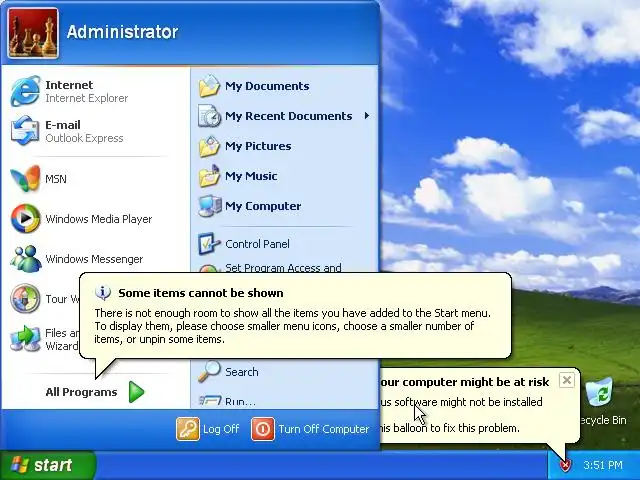Click the Turn Off Computer button label

[x=324, y=429]
